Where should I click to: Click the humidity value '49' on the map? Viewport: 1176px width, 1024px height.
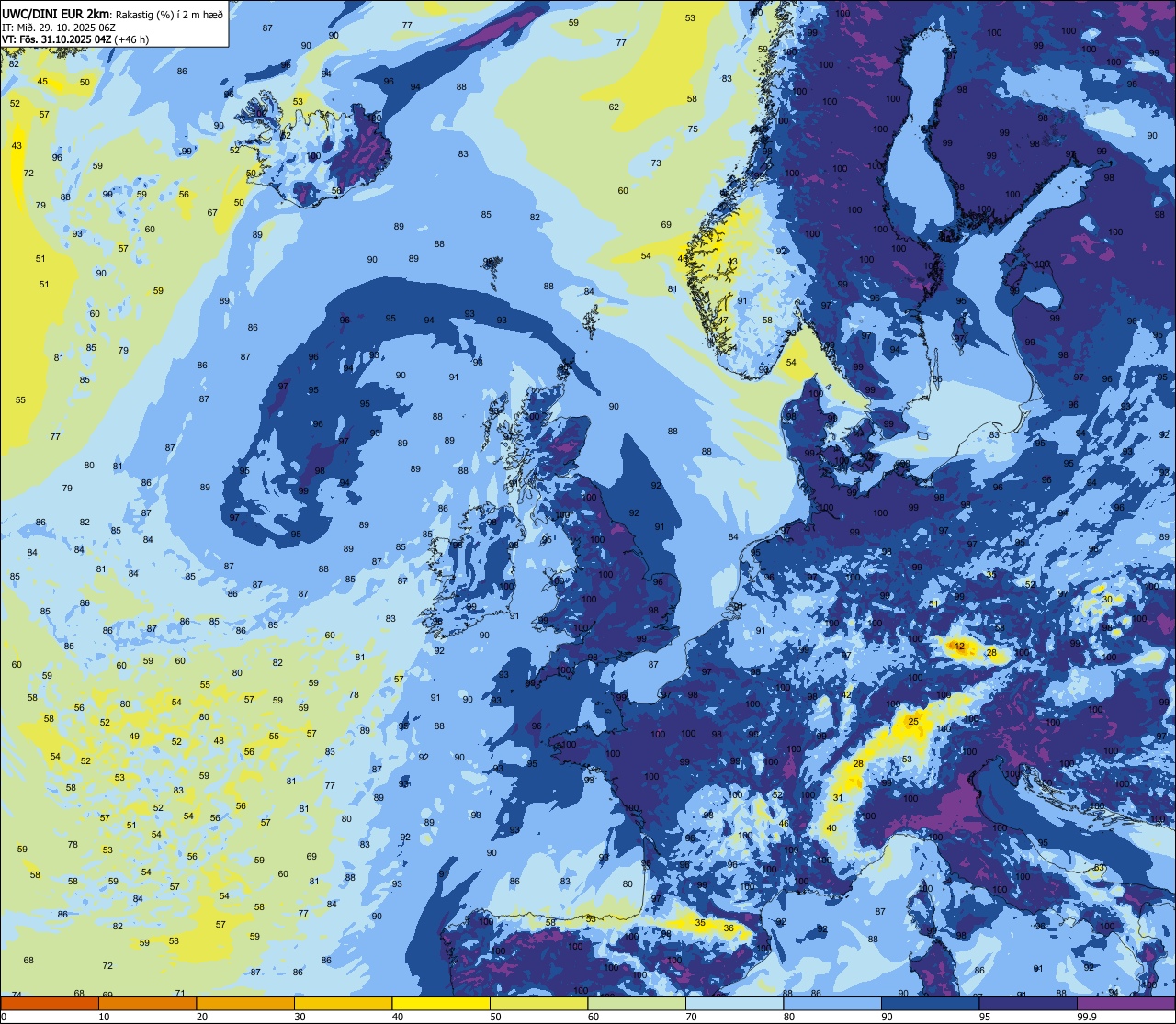pyautogui.click(x=134, y=736)
